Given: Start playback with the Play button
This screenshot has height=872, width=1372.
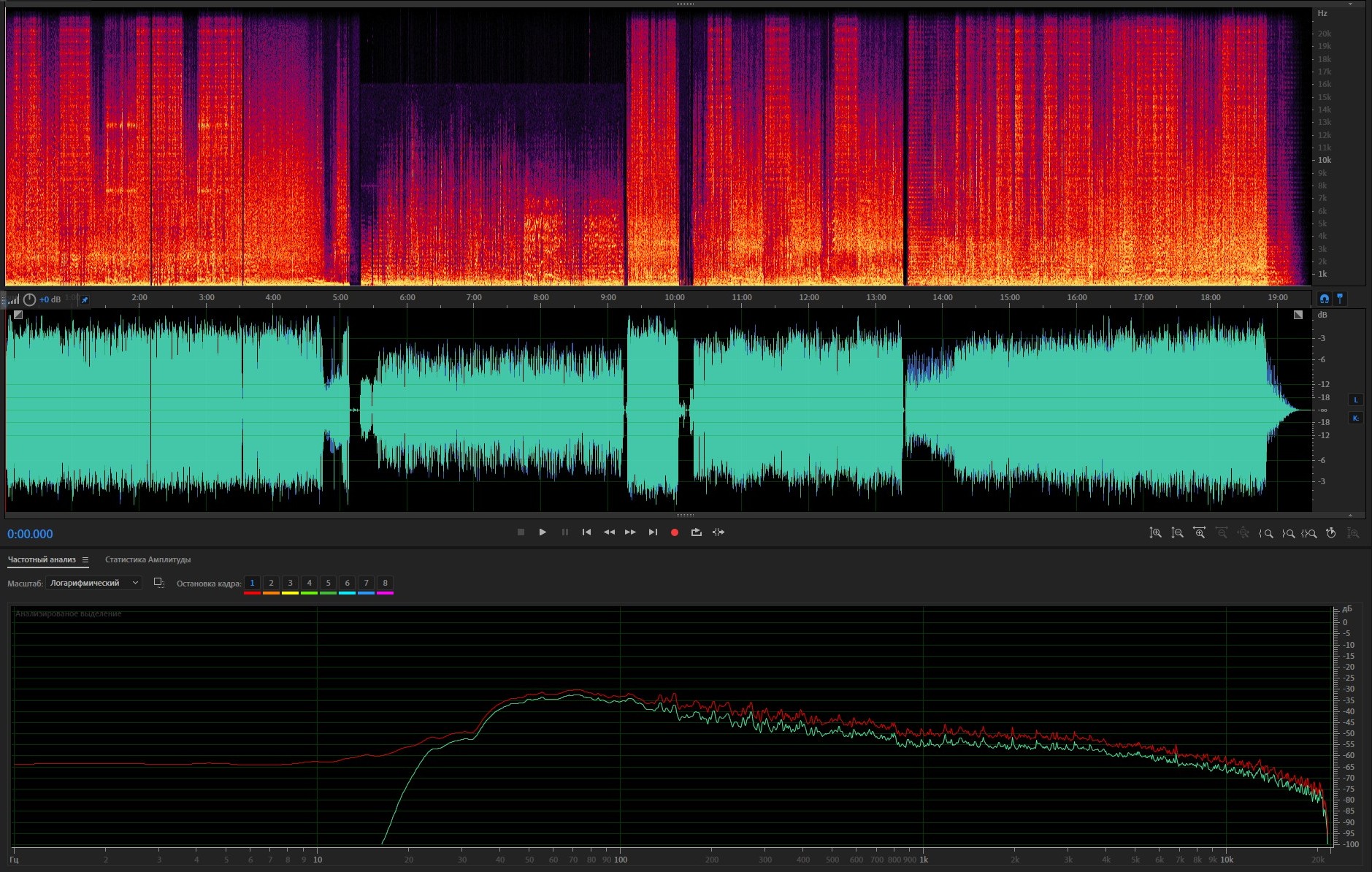Looking at the screenshot, I should 543,532.
